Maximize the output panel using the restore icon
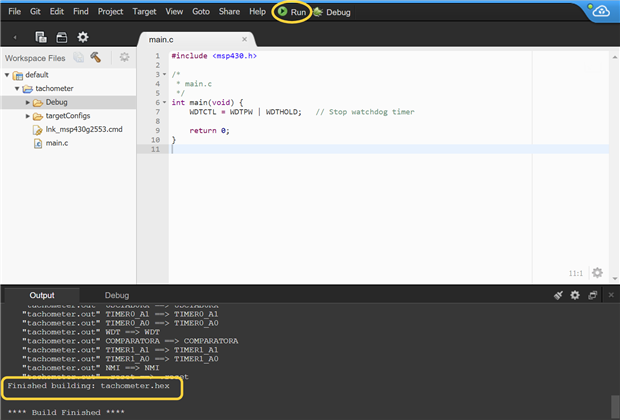The image size is (620, 420). click(592, 295)
